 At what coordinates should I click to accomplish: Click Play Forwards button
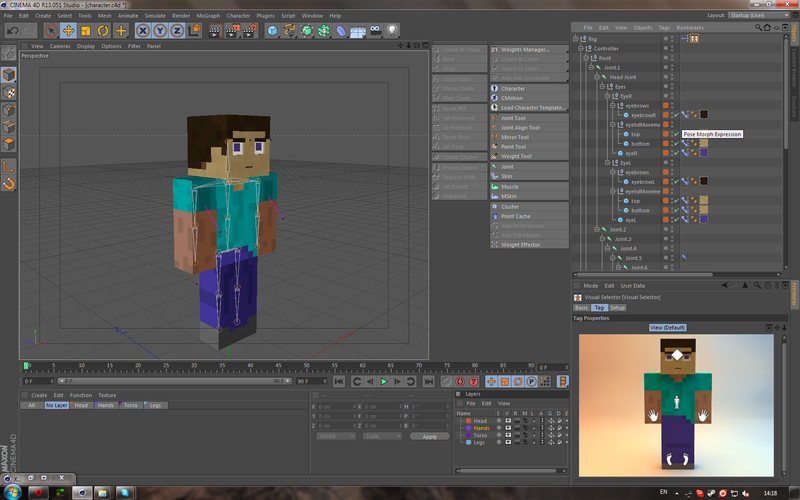384,381
